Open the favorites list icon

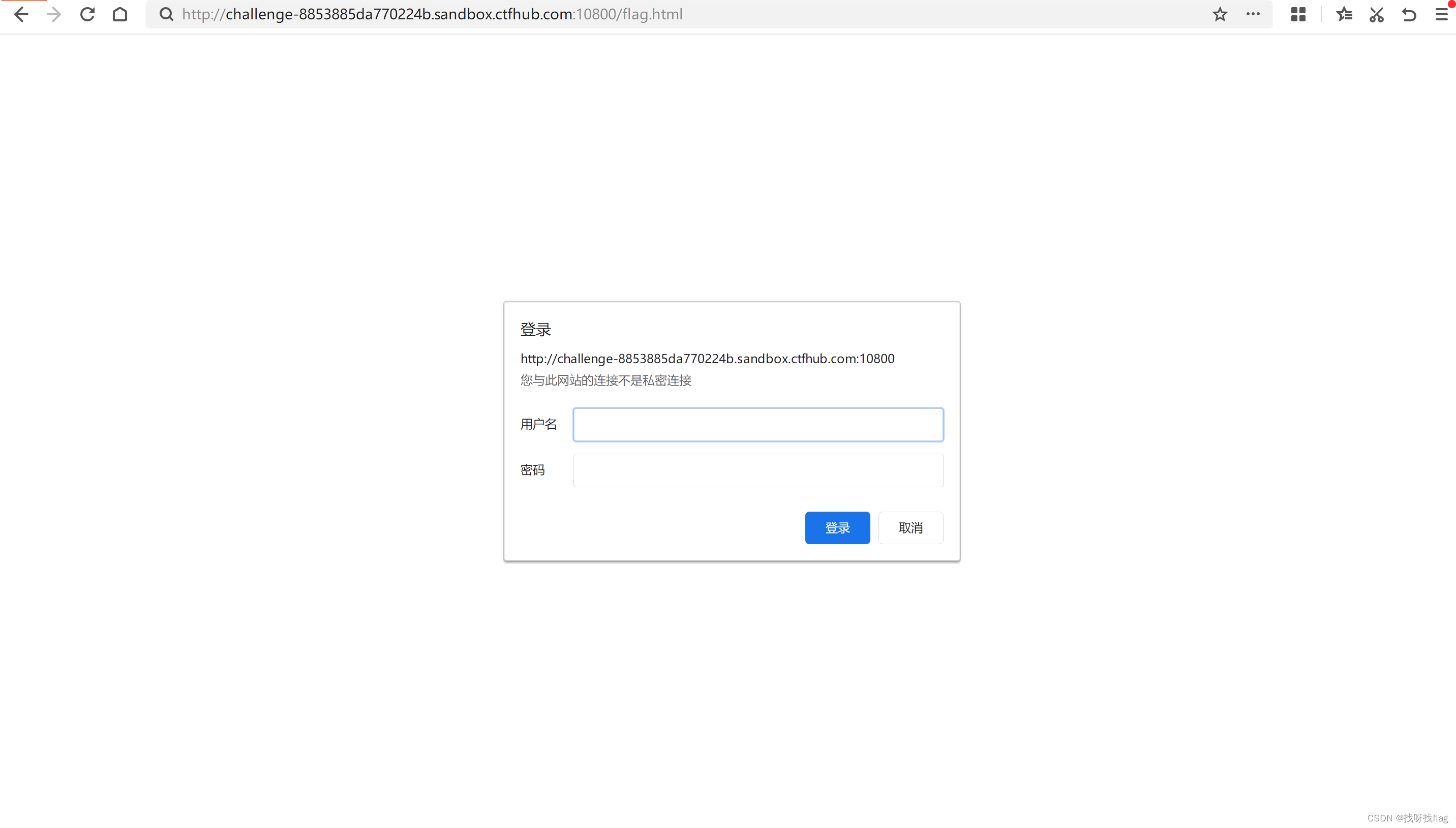[x=1344, y=14]
